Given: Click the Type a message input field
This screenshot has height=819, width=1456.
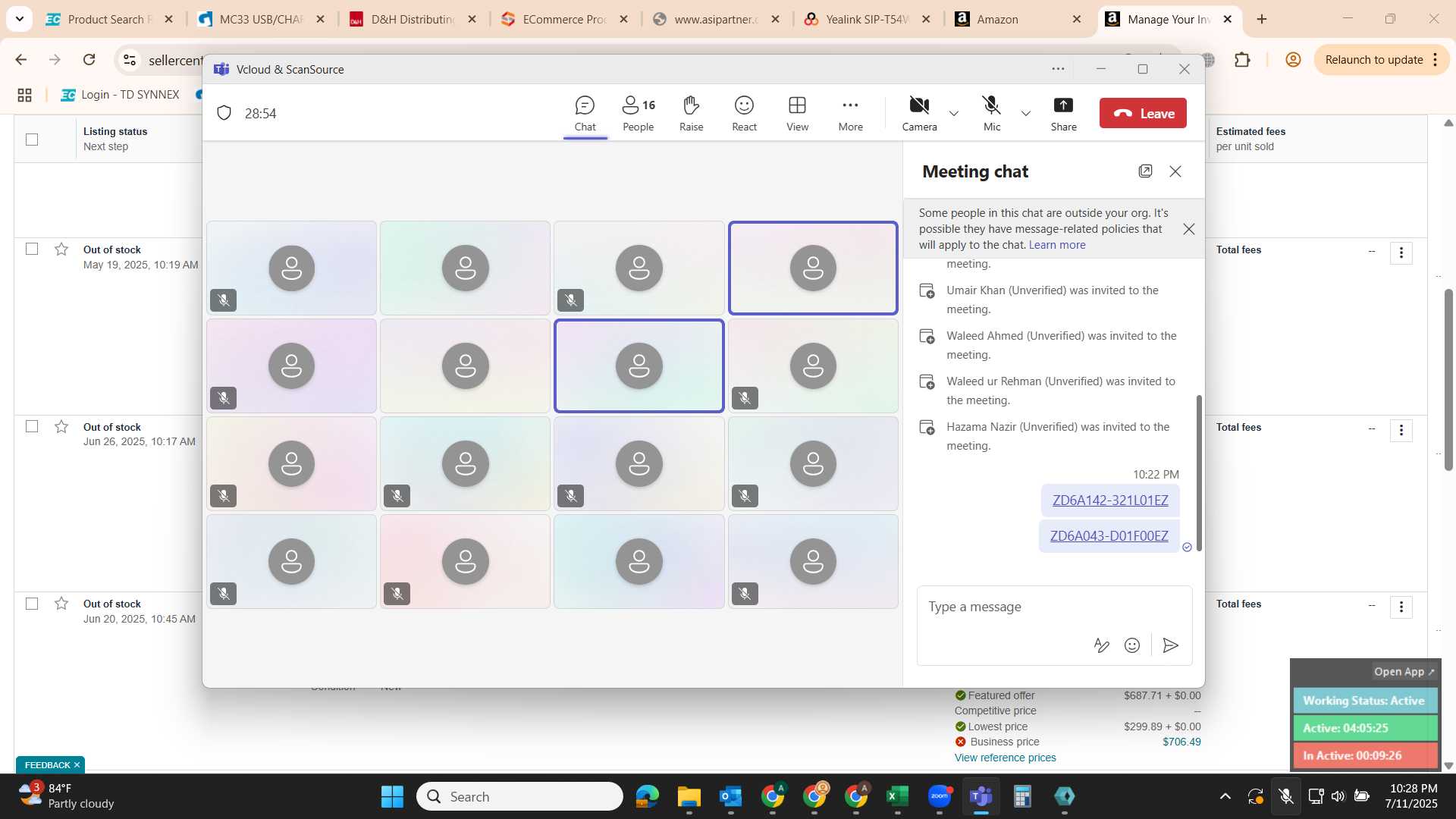Looking at the screenshot, I should click(1054, 607).
